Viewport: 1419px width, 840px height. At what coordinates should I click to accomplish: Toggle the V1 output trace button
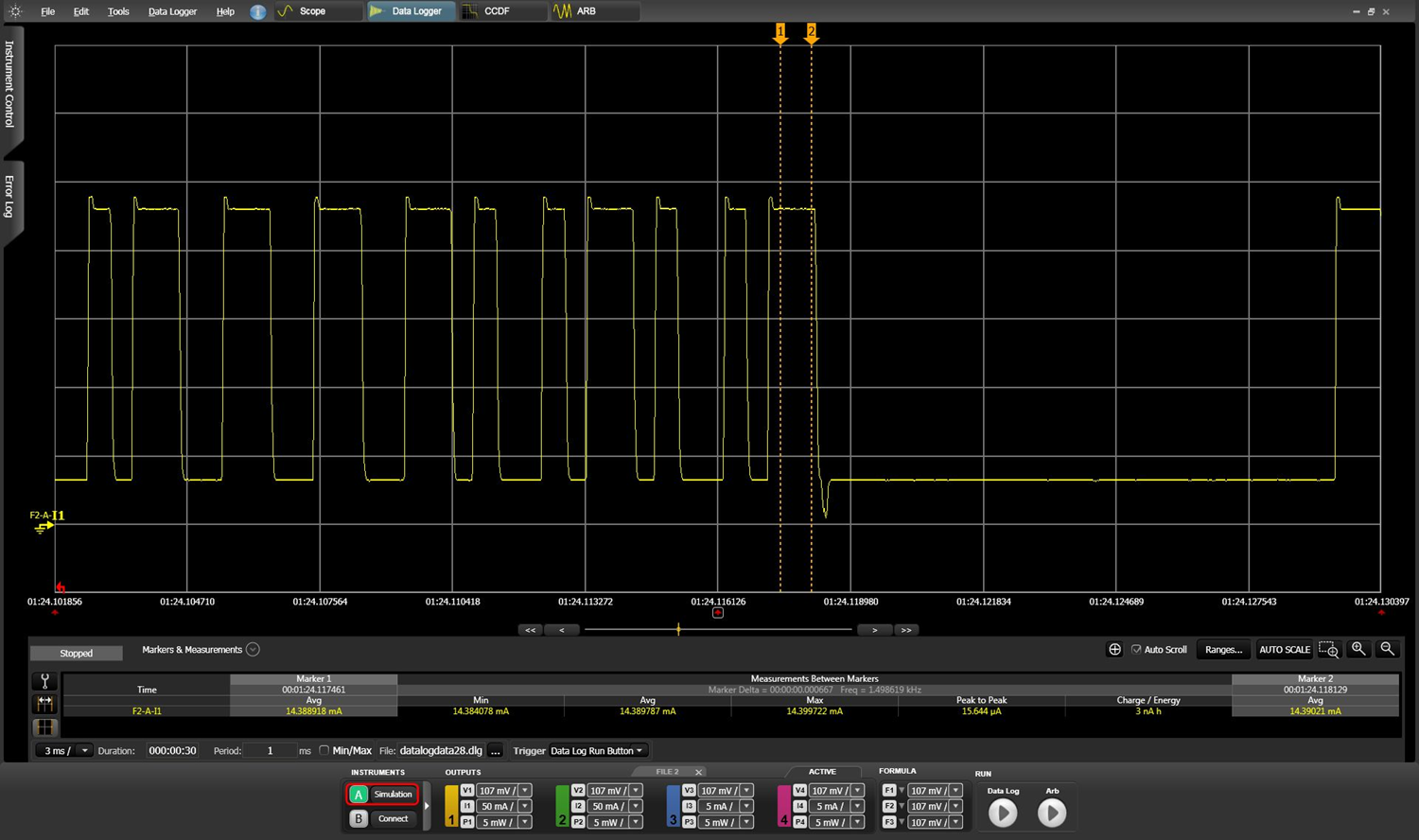point(466,791)
